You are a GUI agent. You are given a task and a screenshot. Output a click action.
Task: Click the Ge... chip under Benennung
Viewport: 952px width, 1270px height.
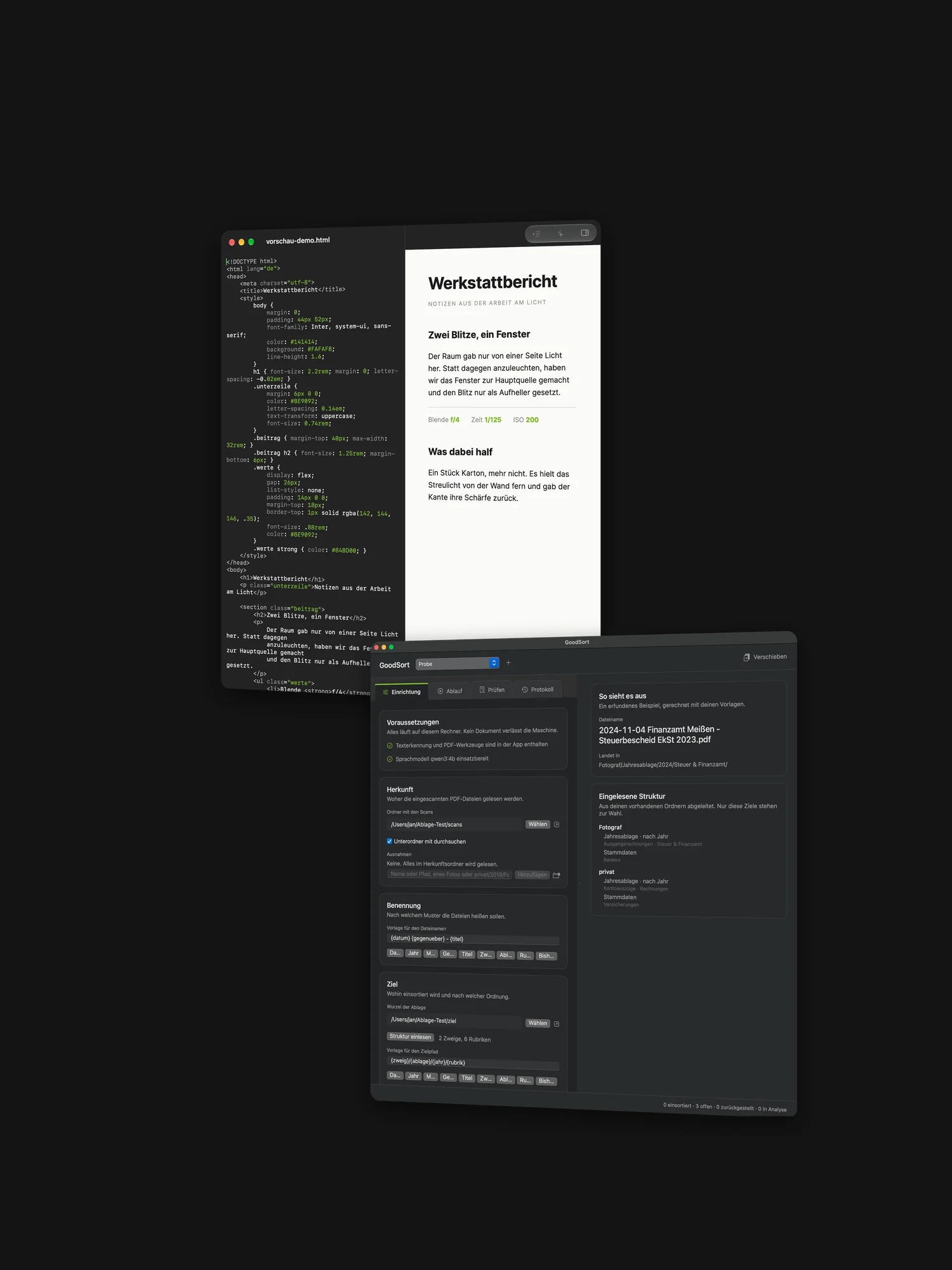448,954
